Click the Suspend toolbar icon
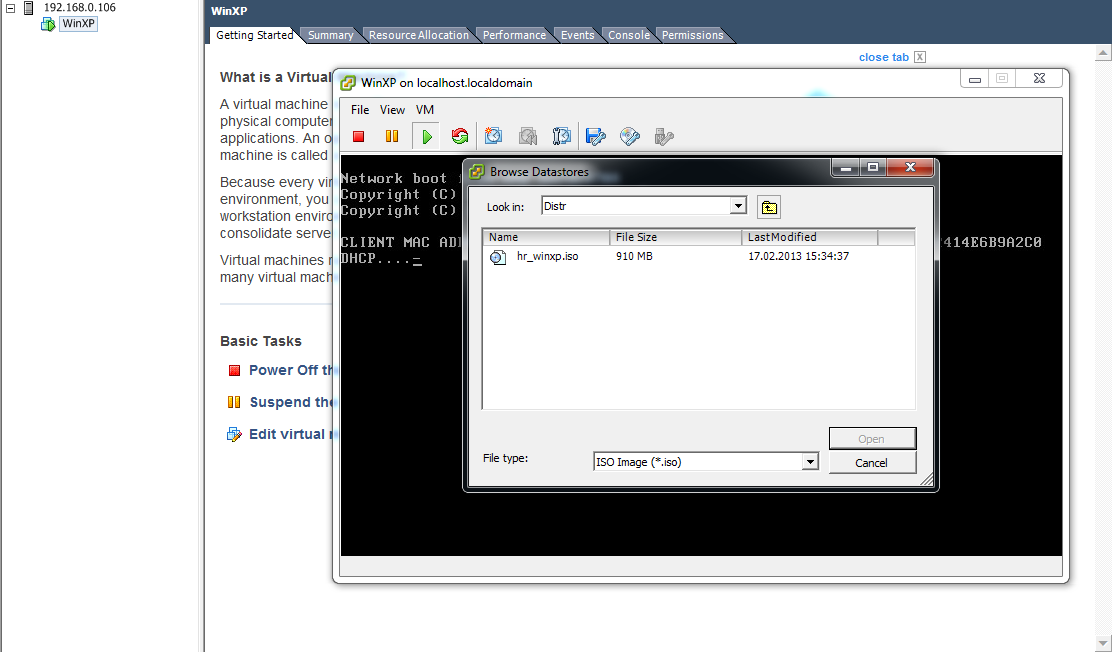The image size is (1112, 652). click(391, 136)
